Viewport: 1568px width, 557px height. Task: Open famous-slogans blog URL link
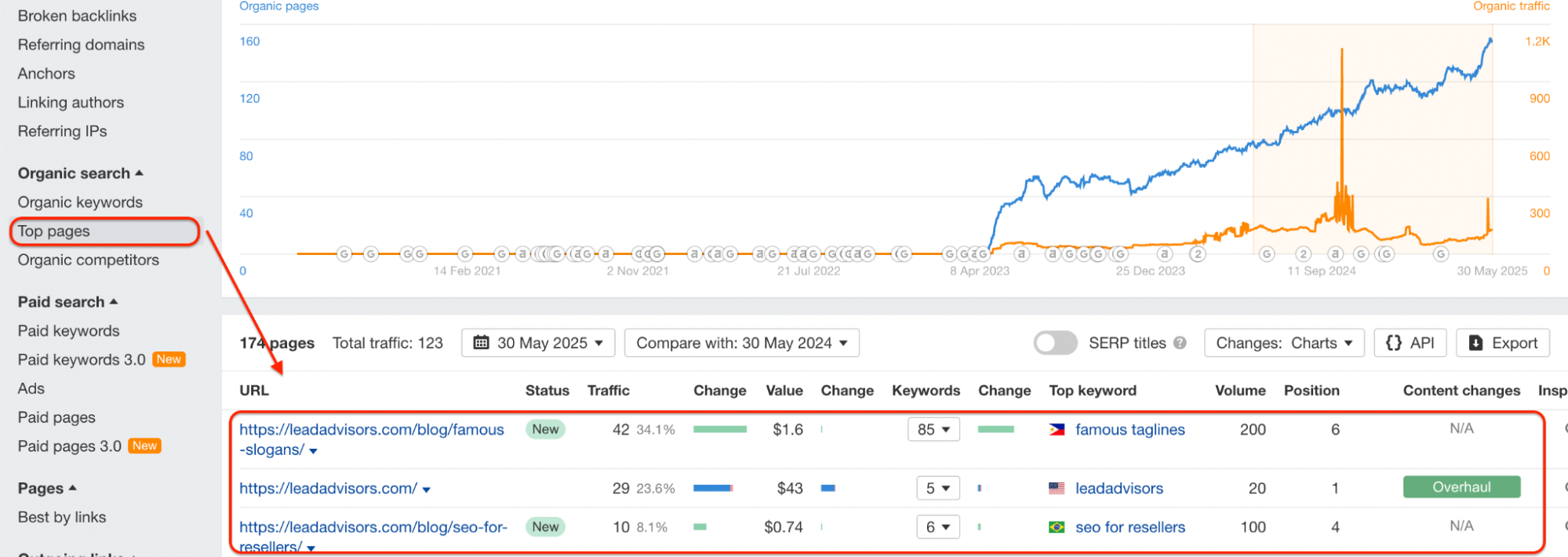pyautogui.click(x=372, y=439)
